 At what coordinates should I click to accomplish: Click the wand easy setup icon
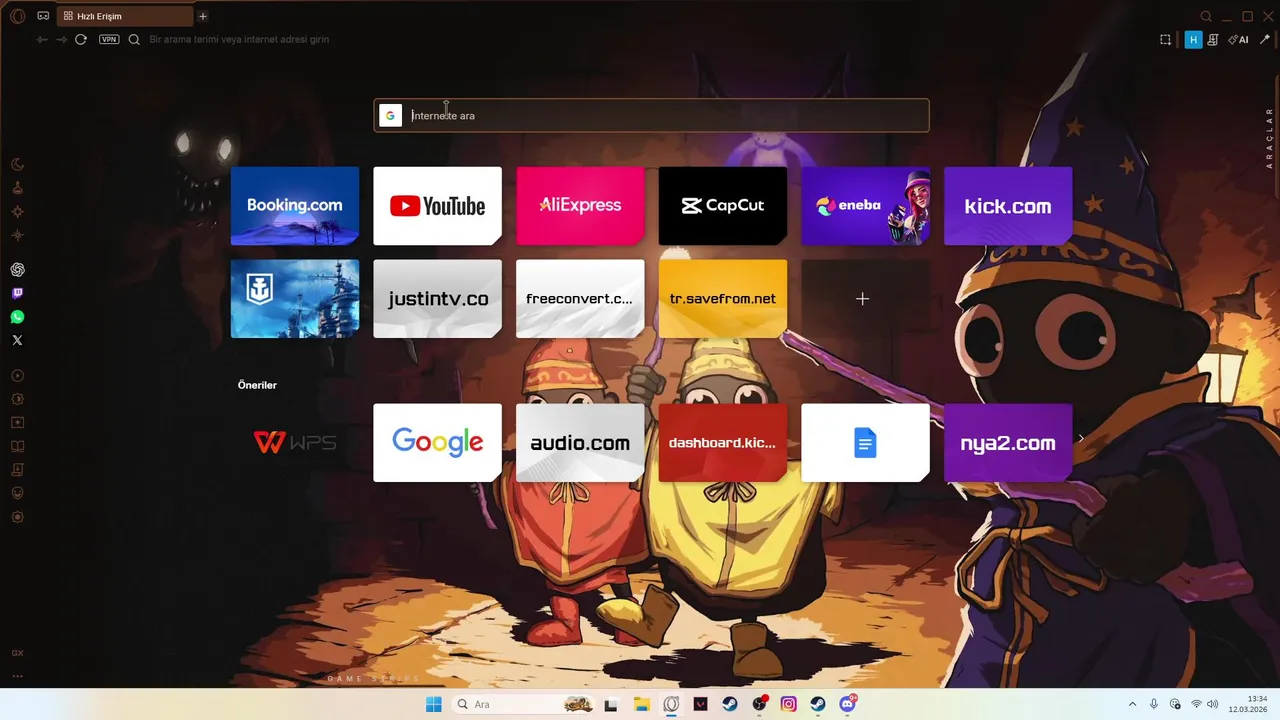[1265, 40]
